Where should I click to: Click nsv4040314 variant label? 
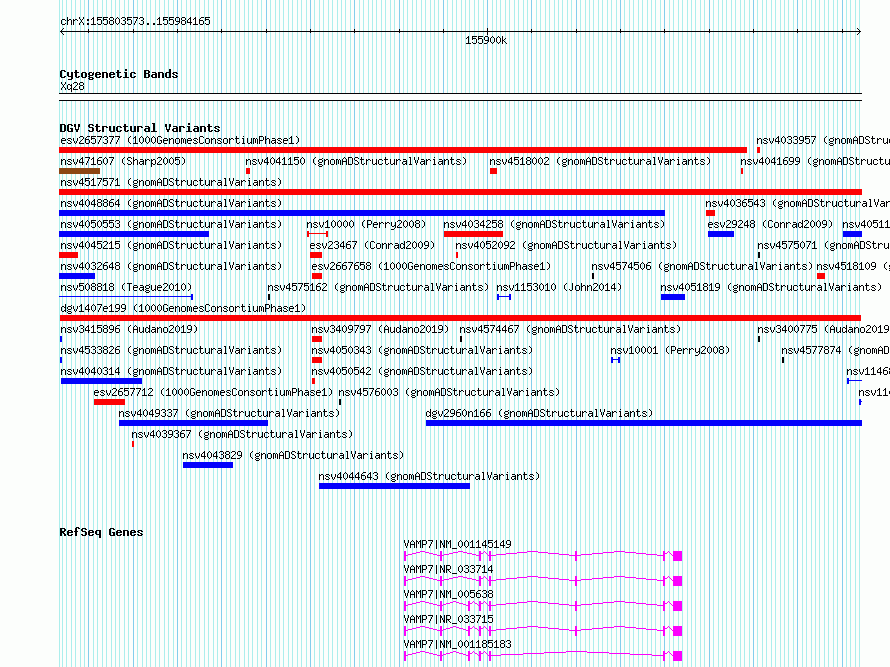pyautogui.click(x=171, y=371)
